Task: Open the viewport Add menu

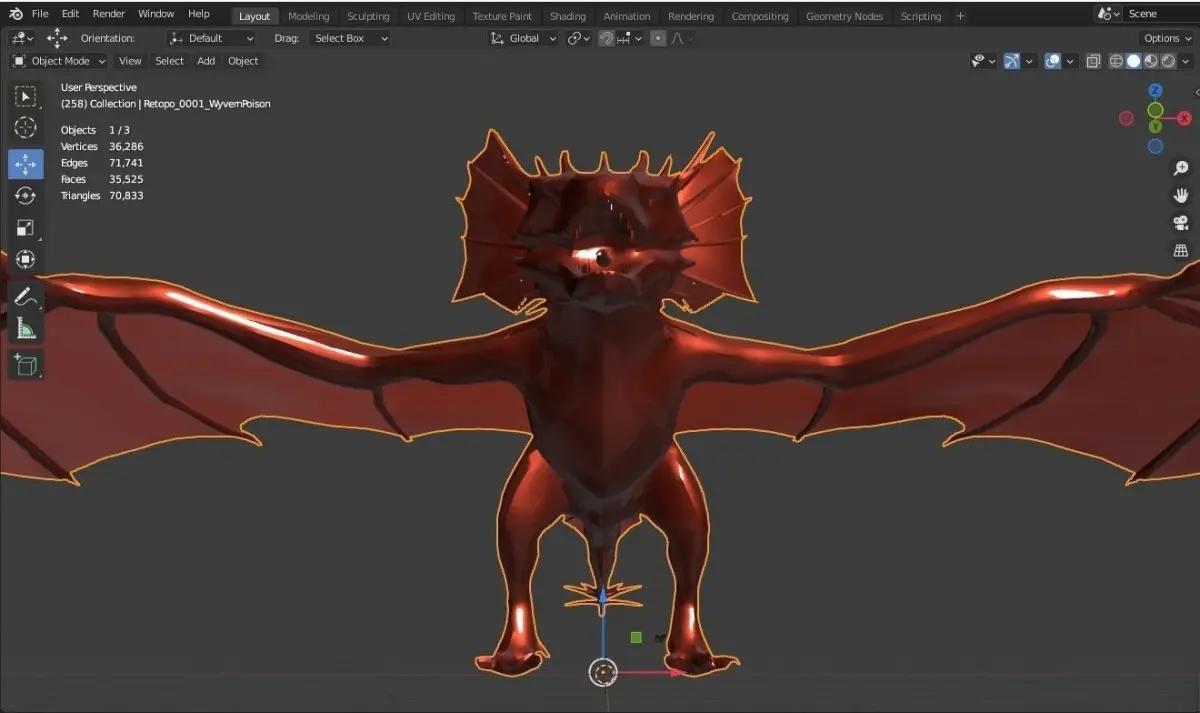Action: point(206,61)
